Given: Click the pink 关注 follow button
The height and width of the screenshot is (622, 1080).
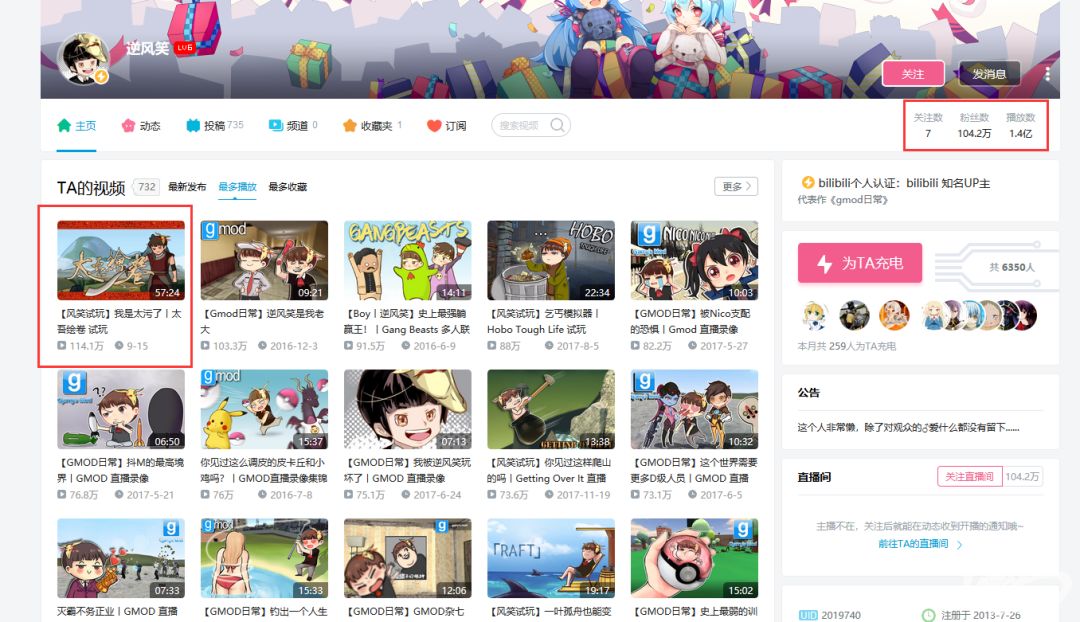Looking at the screenshot, I should coord(913,74).
